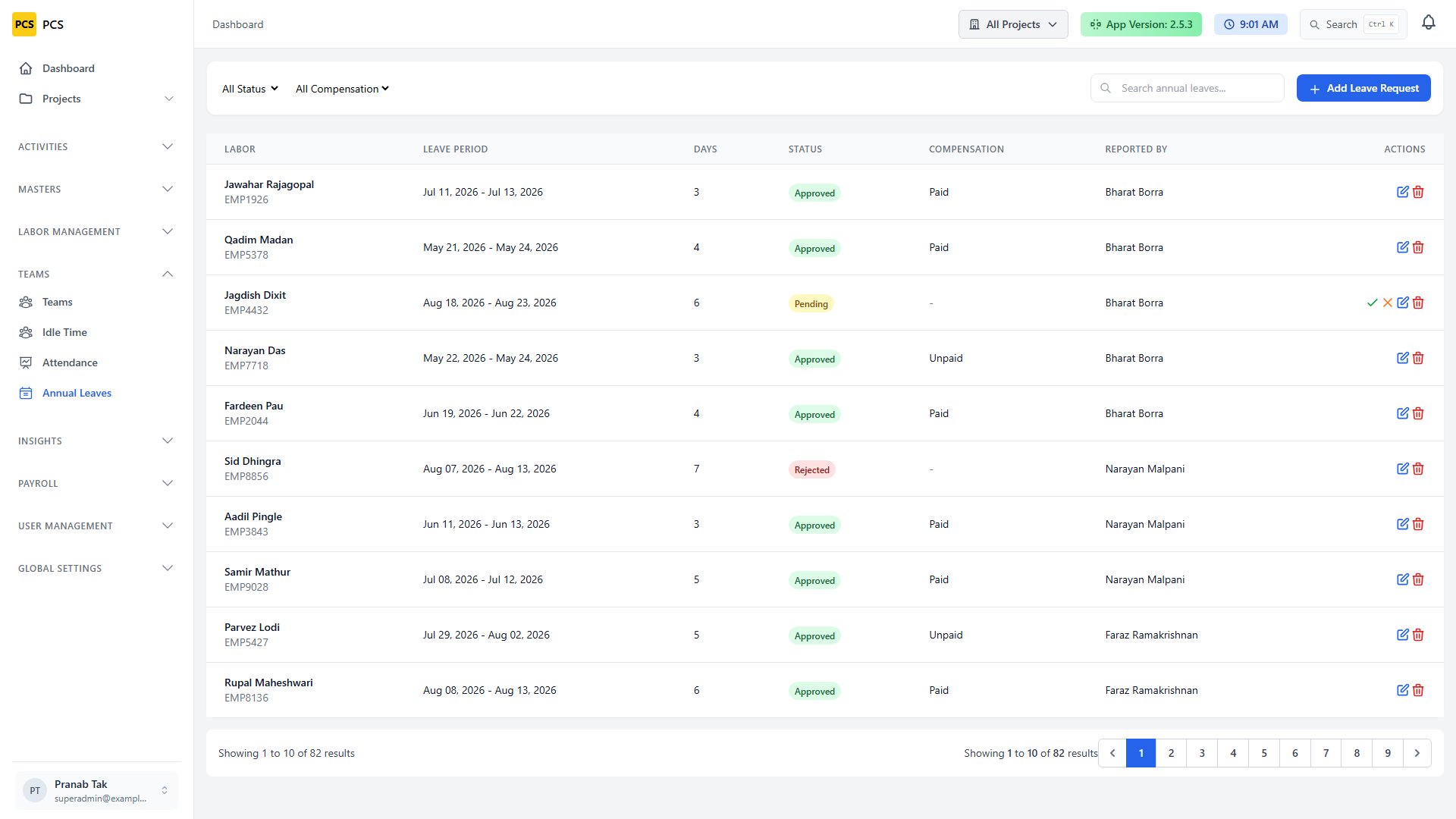Go to page 5 of results
1456x819 pixels.
point(1263,753)
